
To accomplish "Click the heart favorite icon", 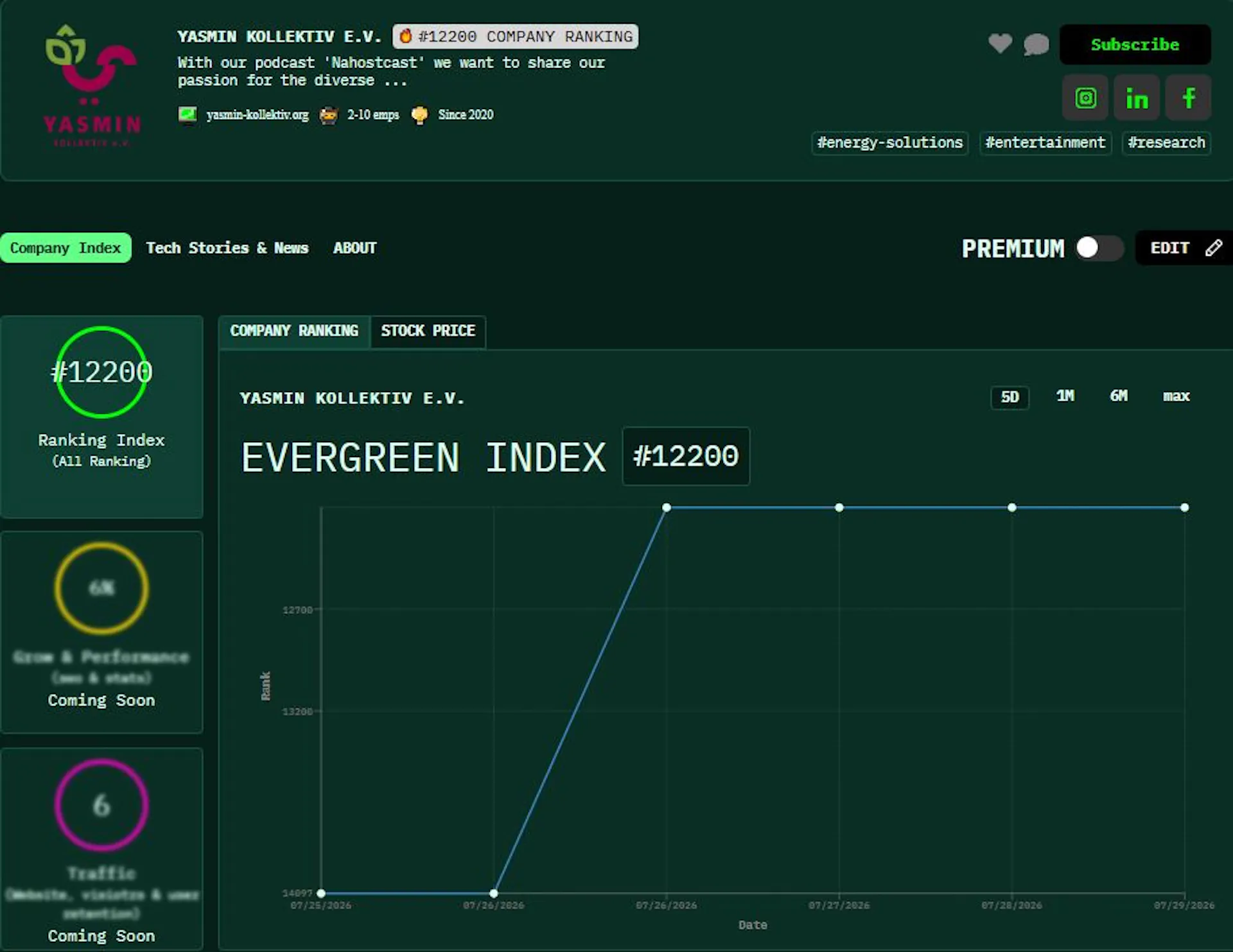I will click(x=1000, y=43).
